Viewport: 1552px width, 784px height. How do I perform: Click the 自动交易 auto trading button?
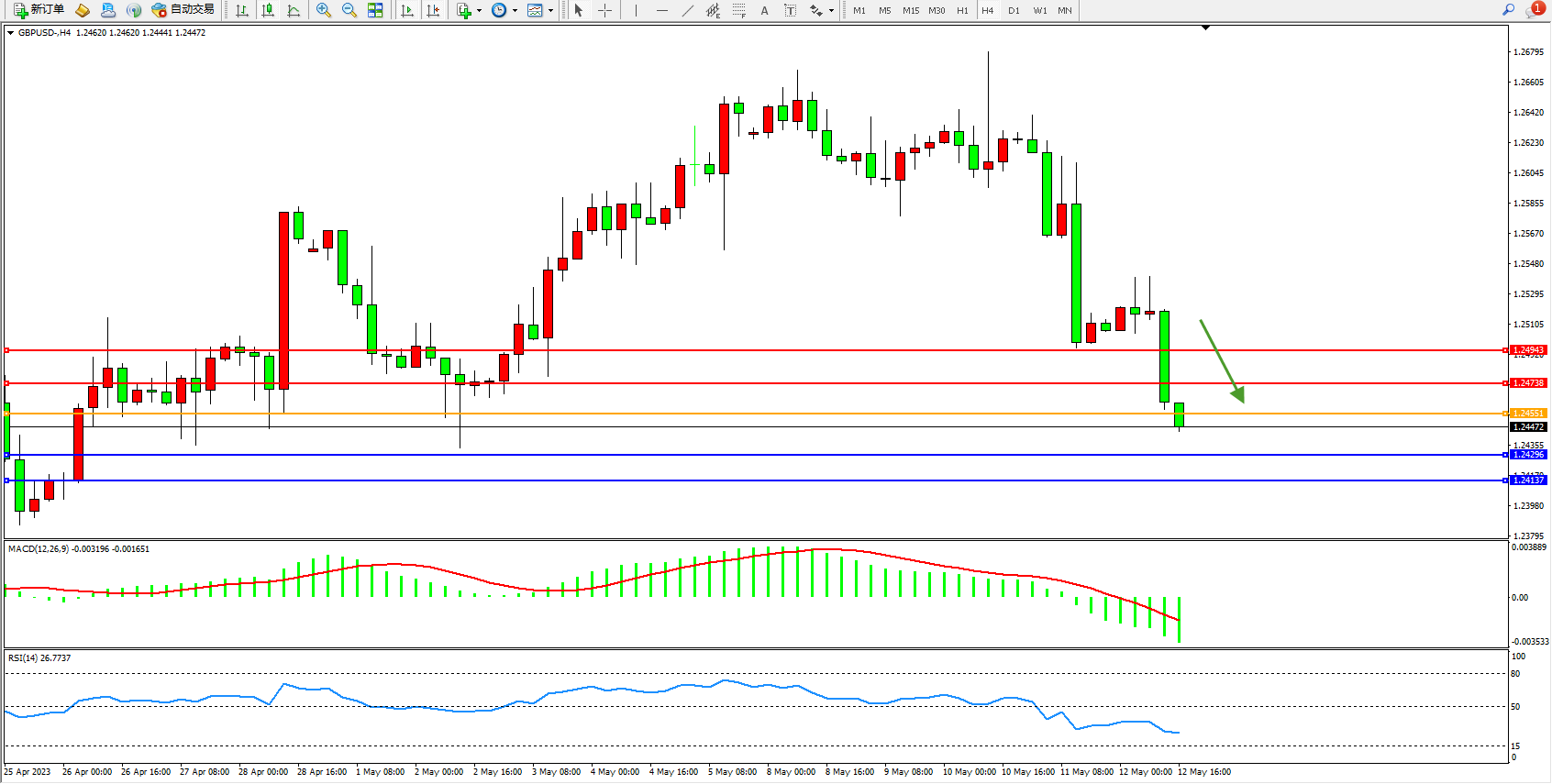183,10
